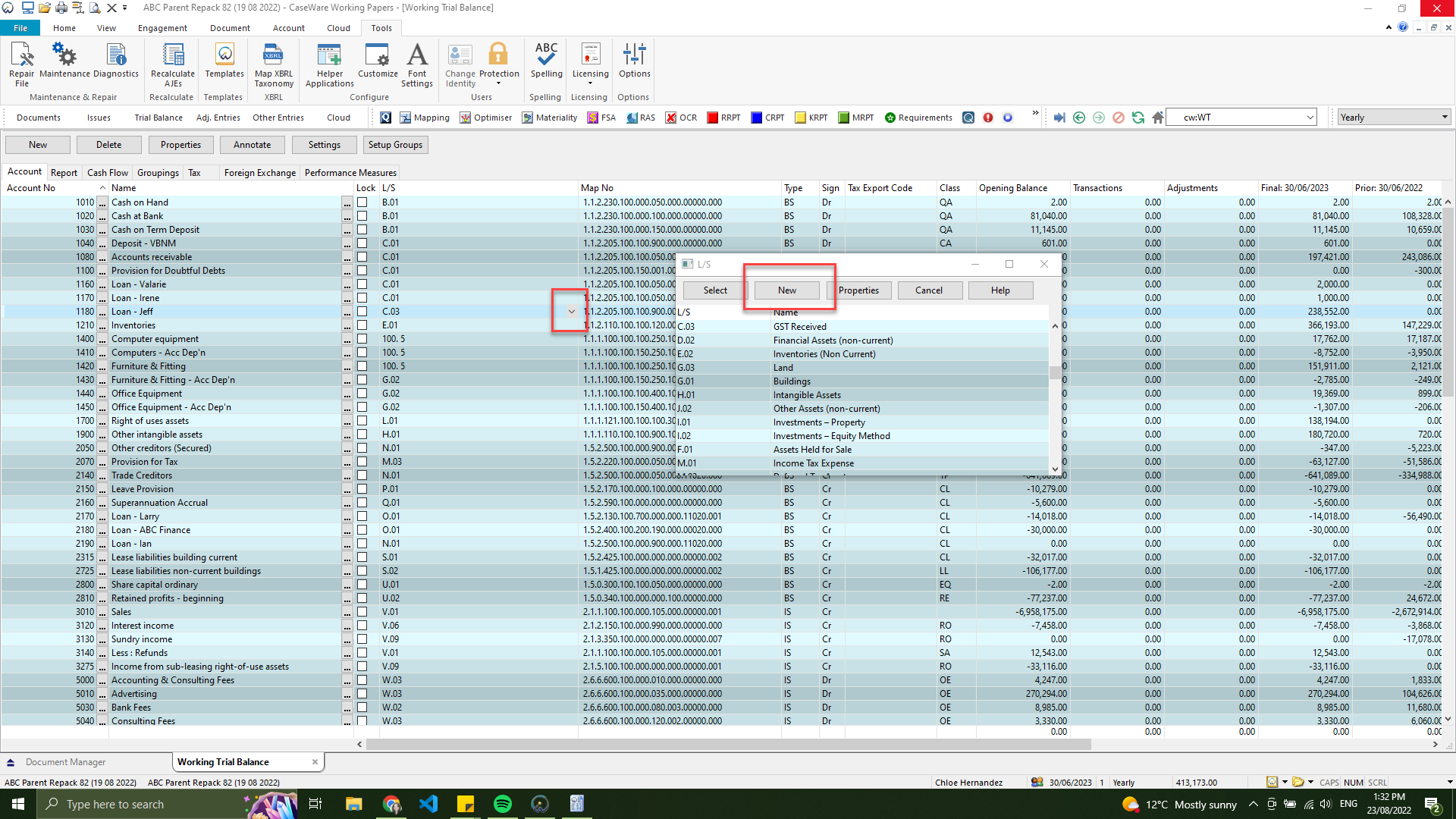The image size is (1456, 819).
Task: Open Font Settings
Action: pos(417,65)
